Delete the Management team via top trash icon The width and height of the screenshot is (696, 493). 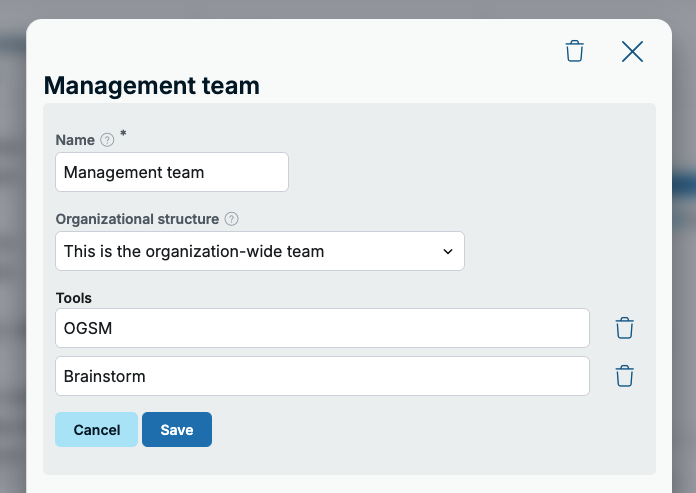tap(574, 51)
